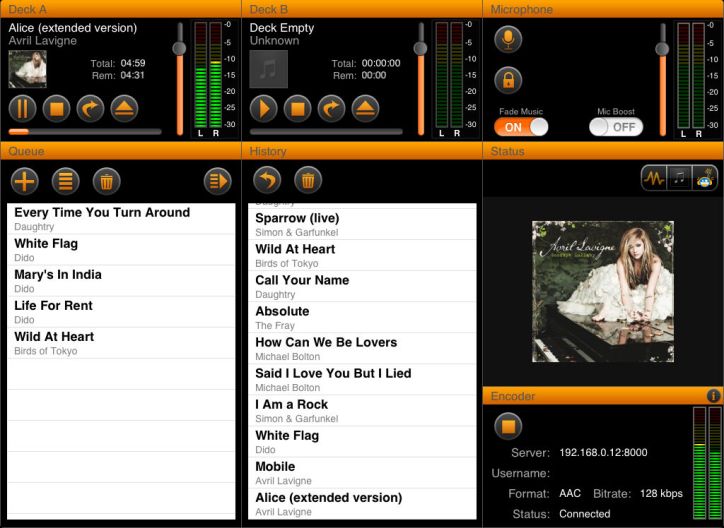Click the Queue trash can icon
The height and width of the screenshot is (528, 724).
[107, 181]
